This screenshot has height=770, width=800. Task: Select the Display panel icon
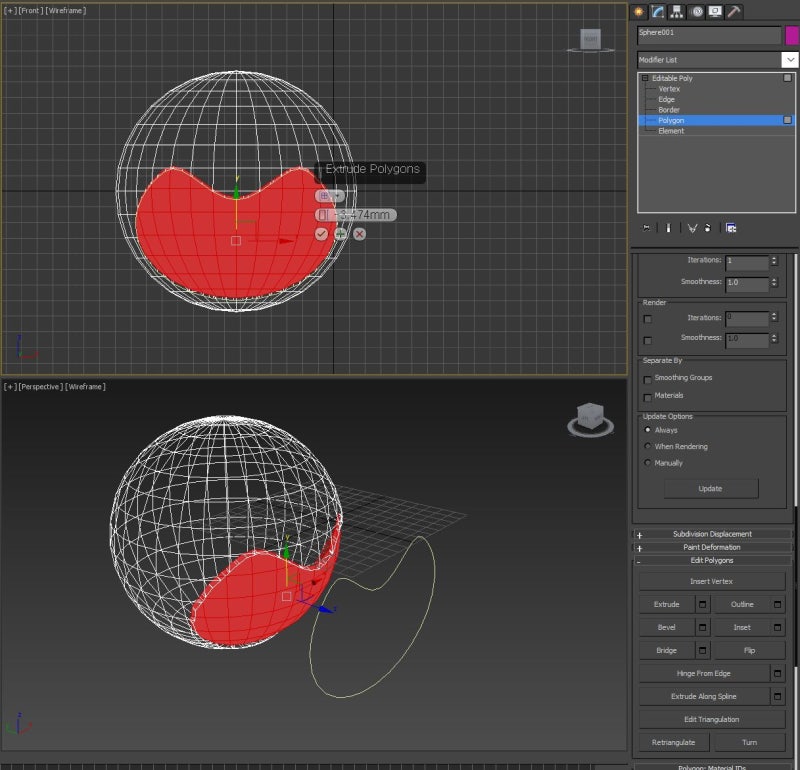point(714,11)
